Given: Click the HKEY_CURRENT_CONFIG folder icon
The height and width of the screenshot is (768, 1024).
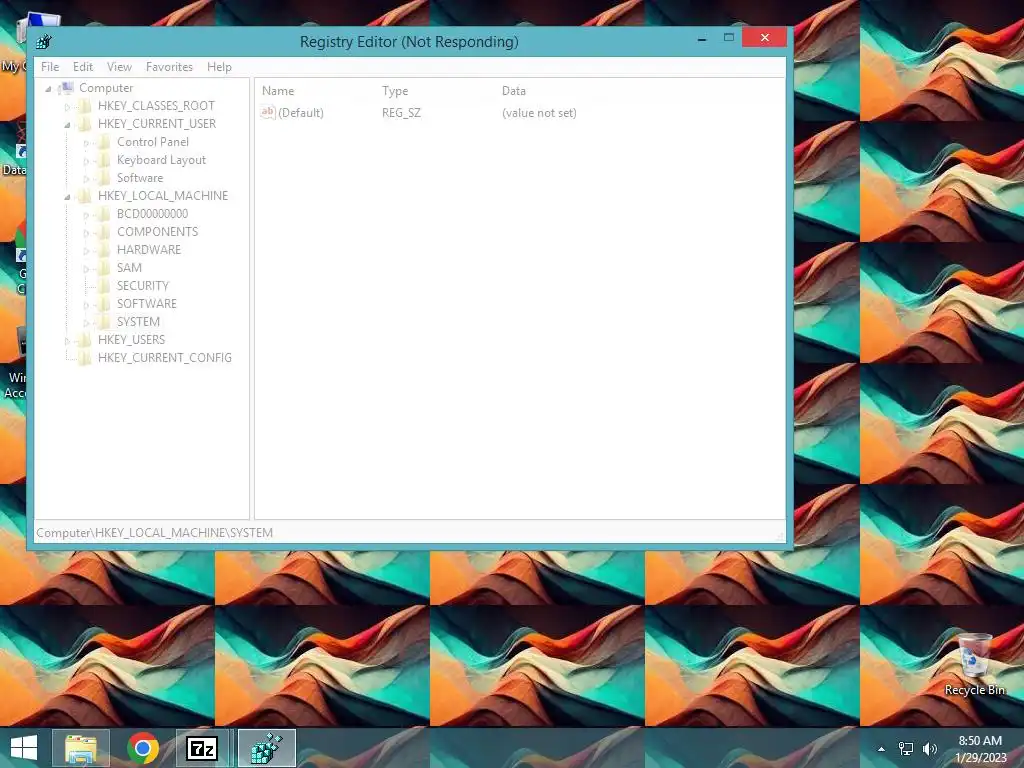Looking at the screenshot, I should tap(84, 358).
